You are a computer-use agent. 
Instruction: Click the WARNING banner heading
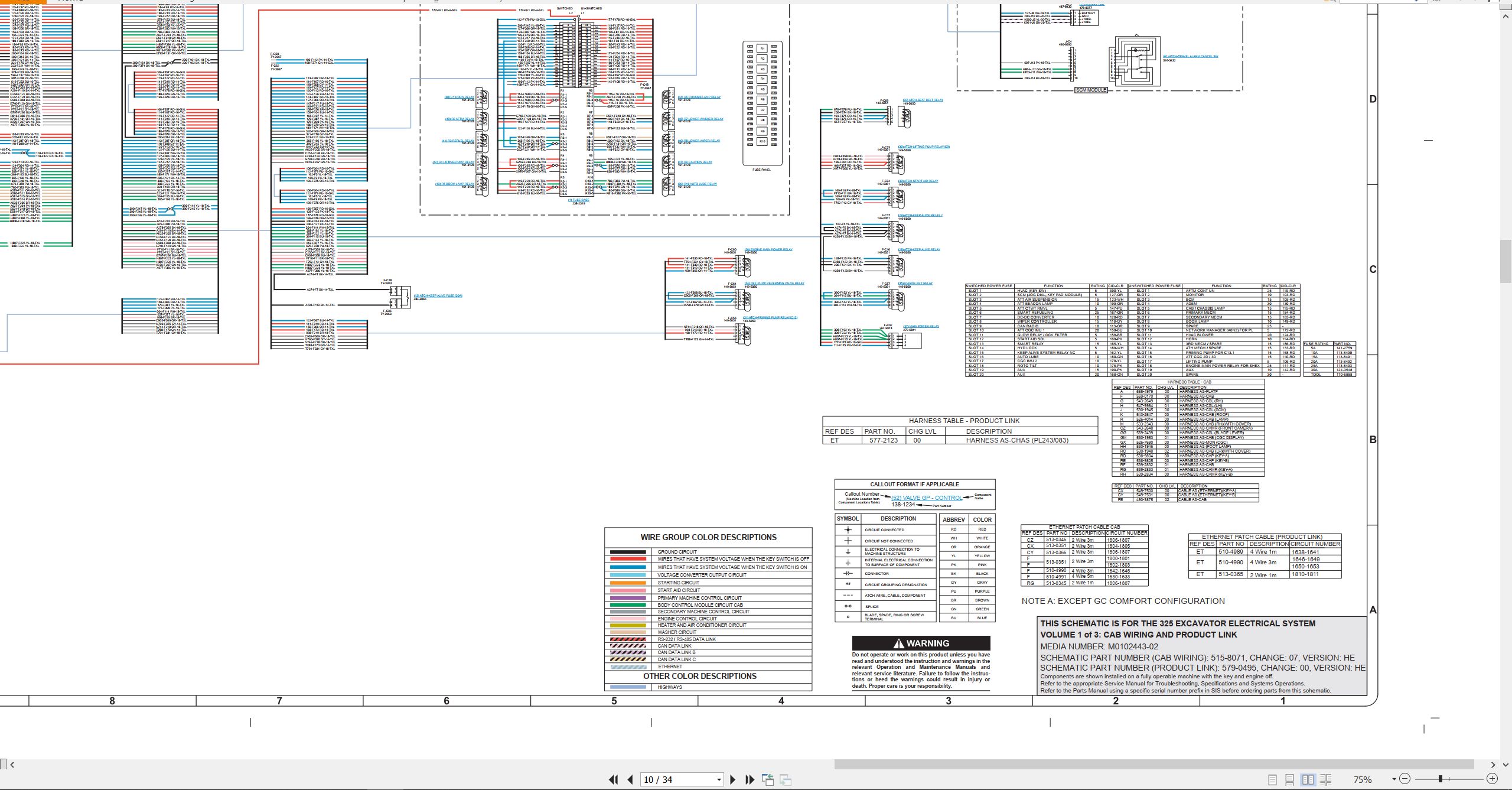tap(921, 643)
